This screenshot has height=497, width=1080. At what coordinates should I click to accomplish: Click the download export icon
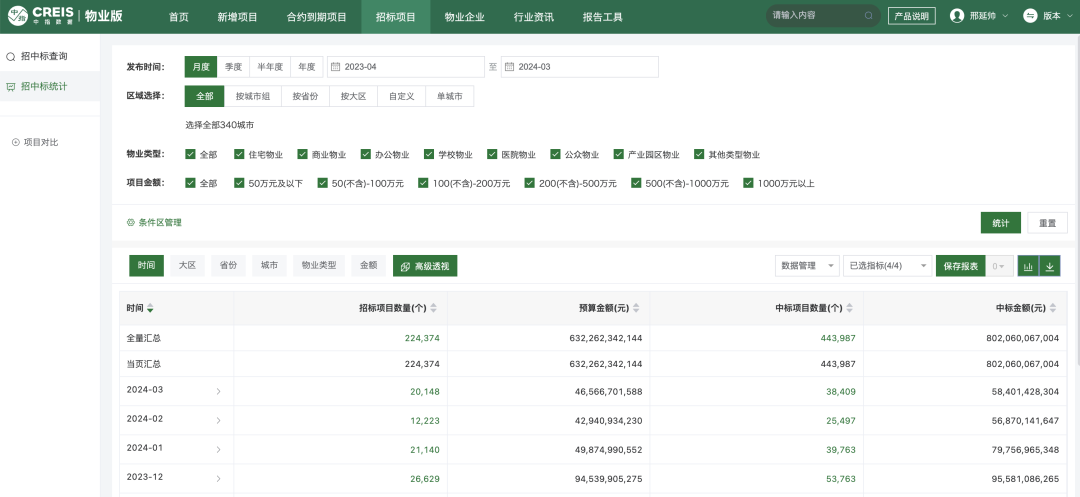tap(1050, 266)
